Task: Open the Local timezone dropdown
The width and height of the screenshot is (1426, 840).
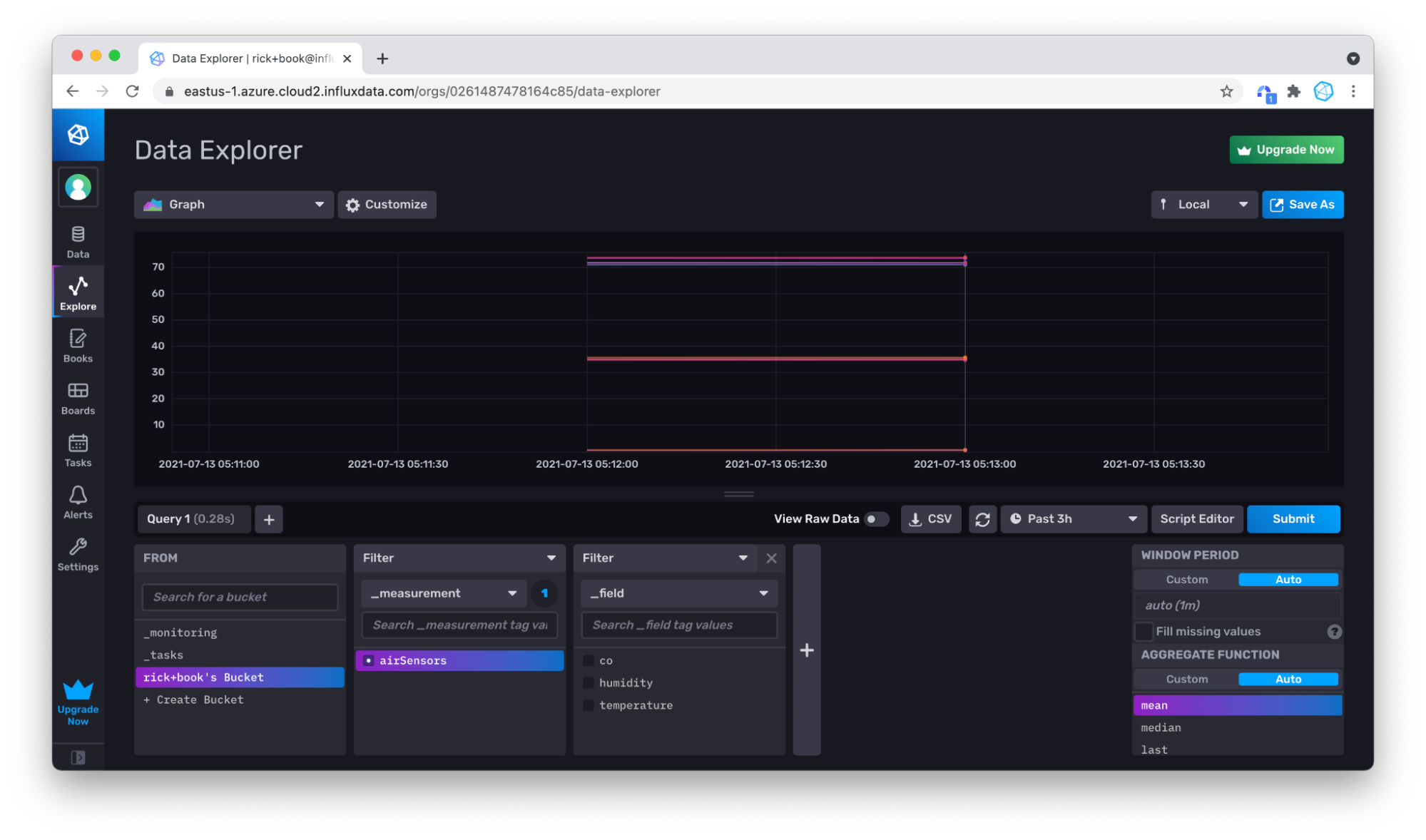Action: pyautogui.click(x=1203, y=205)
